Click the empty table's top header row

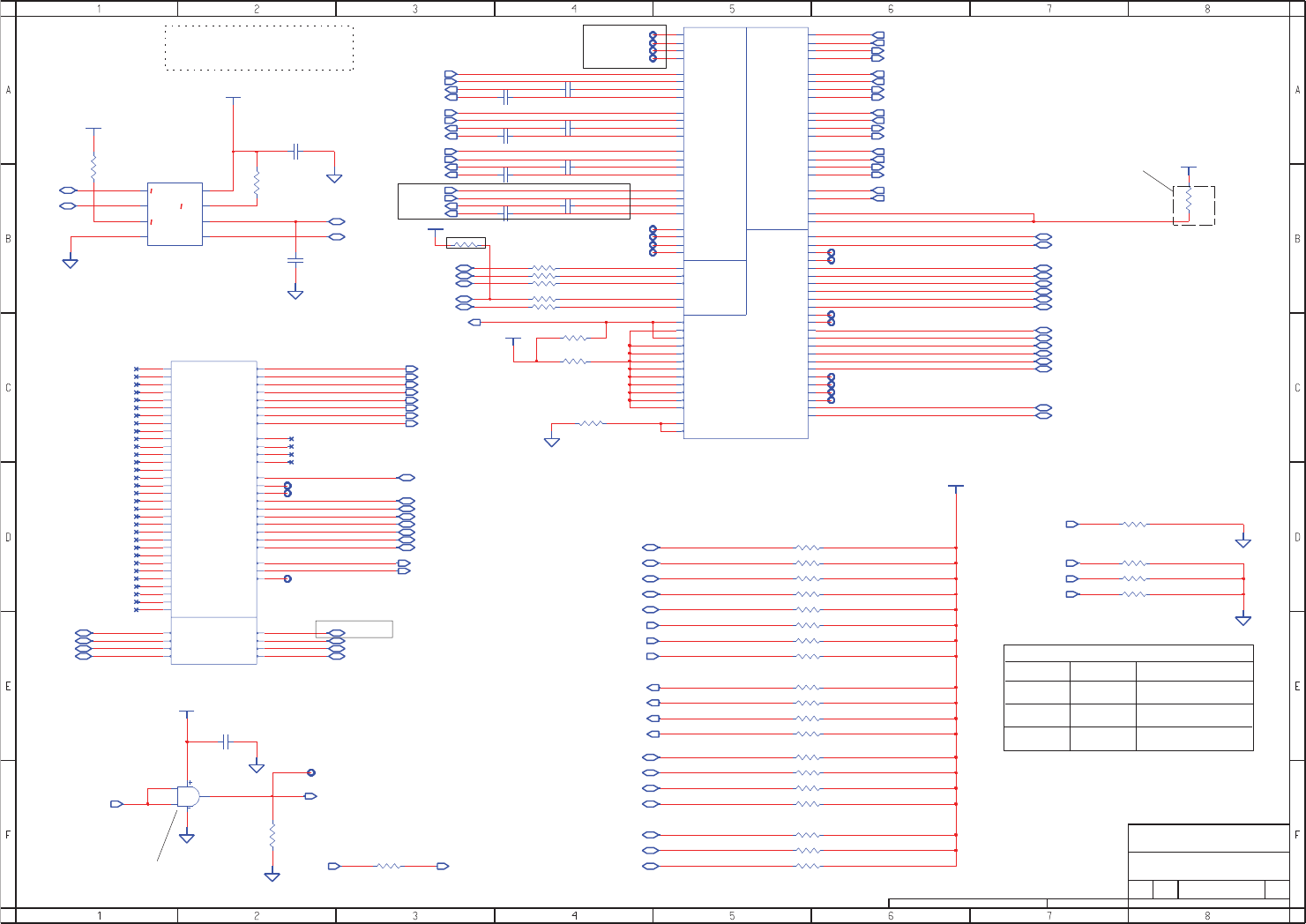[1129, 653]
